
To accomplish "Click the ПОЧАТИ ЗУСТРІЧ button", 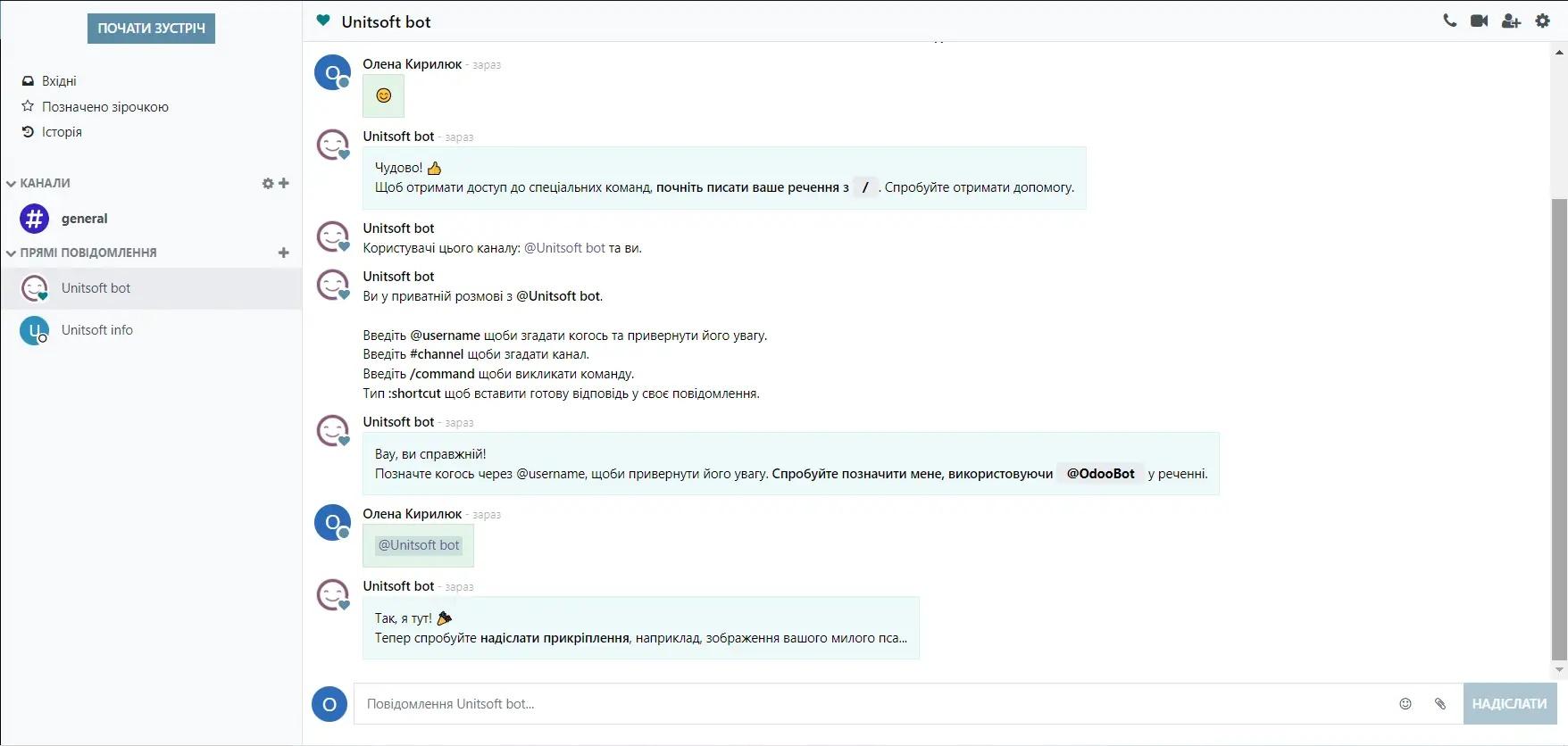I will (x=151, y=28).
